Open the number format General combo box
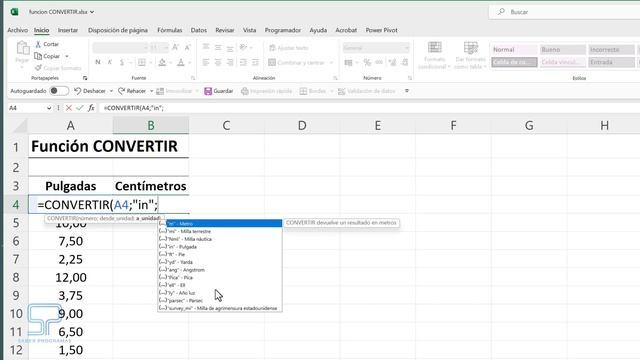 pyautogui.click(x=376, y=48)
